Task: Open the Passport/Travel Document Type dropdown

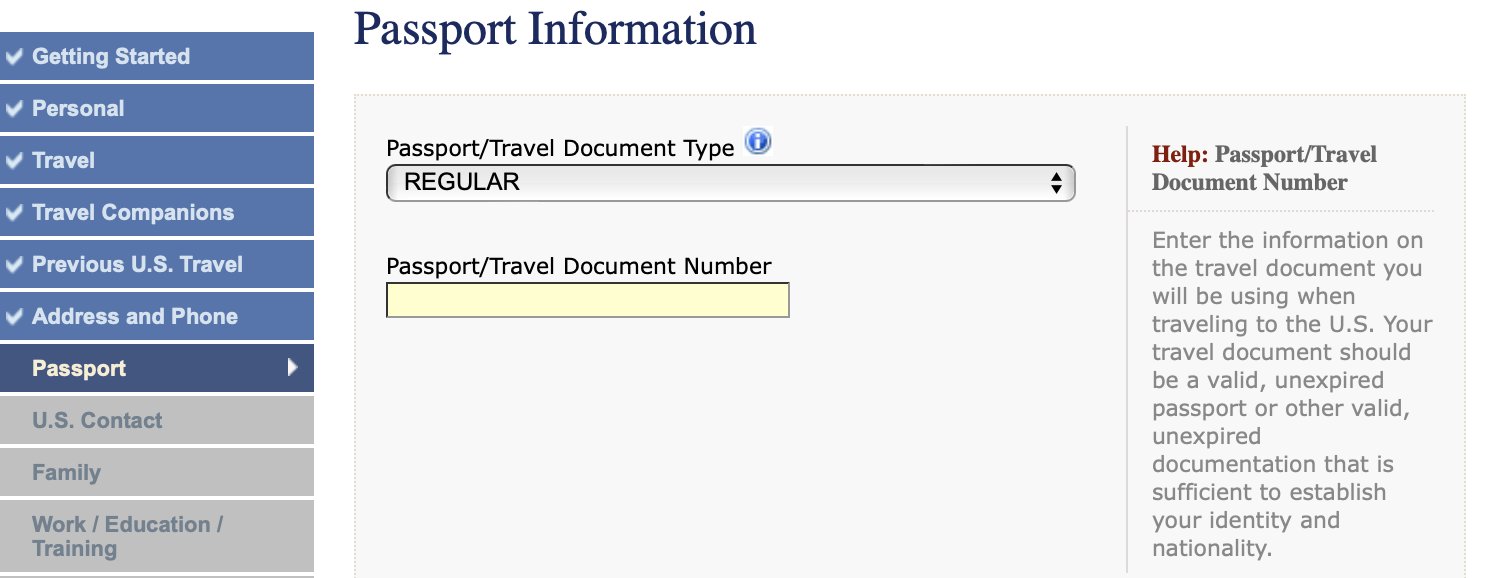Action: pos(730,182)
